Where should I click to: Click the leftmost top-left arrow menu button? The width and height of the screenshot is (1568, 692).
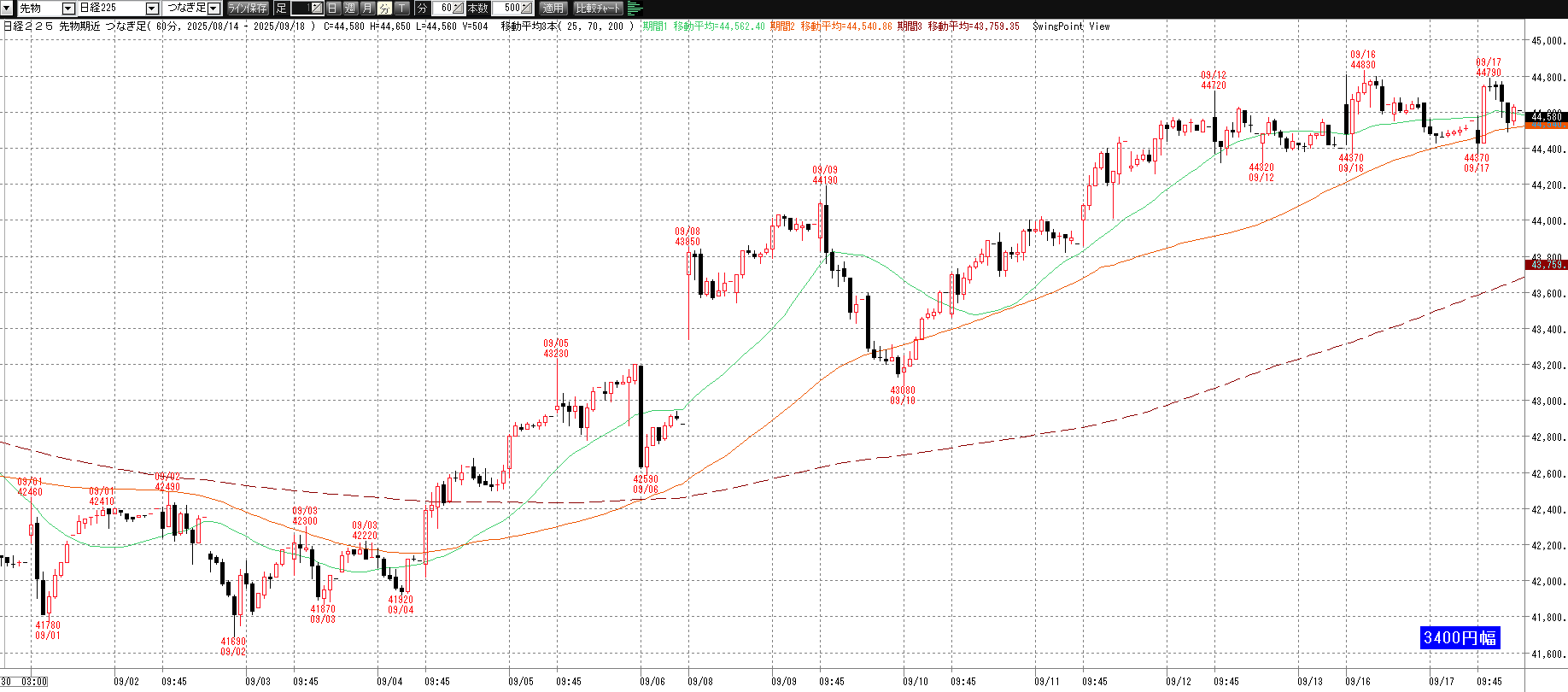(x=8, y=9)
